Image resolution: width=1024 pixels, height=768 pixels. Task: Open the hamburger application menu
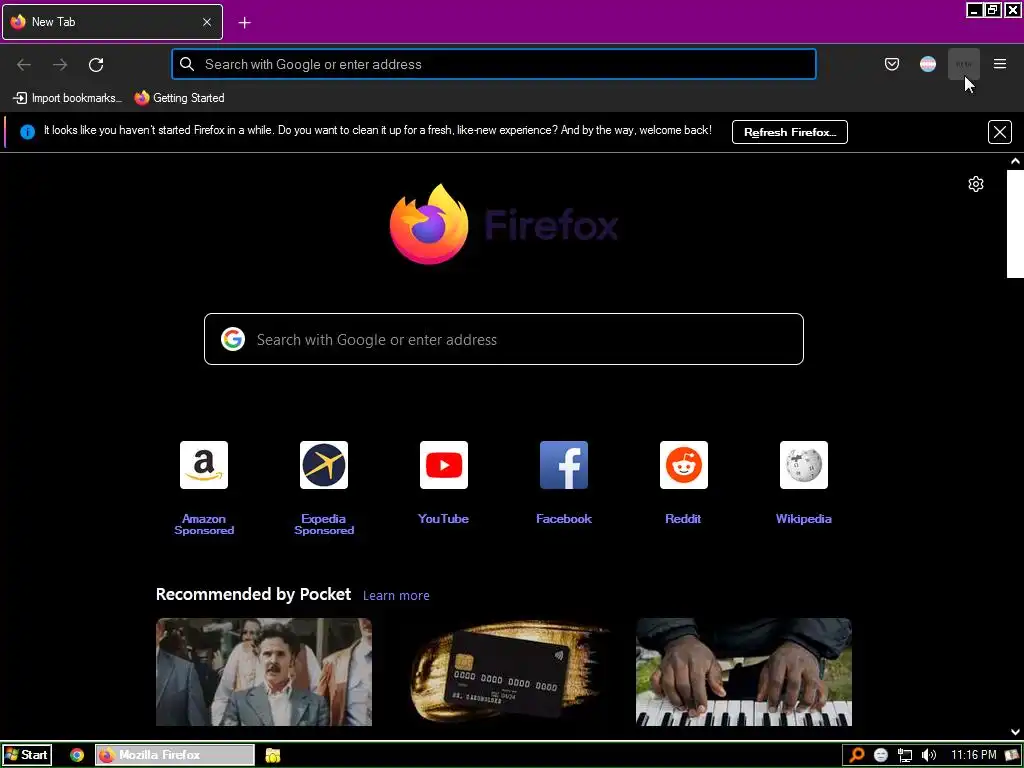999,64
